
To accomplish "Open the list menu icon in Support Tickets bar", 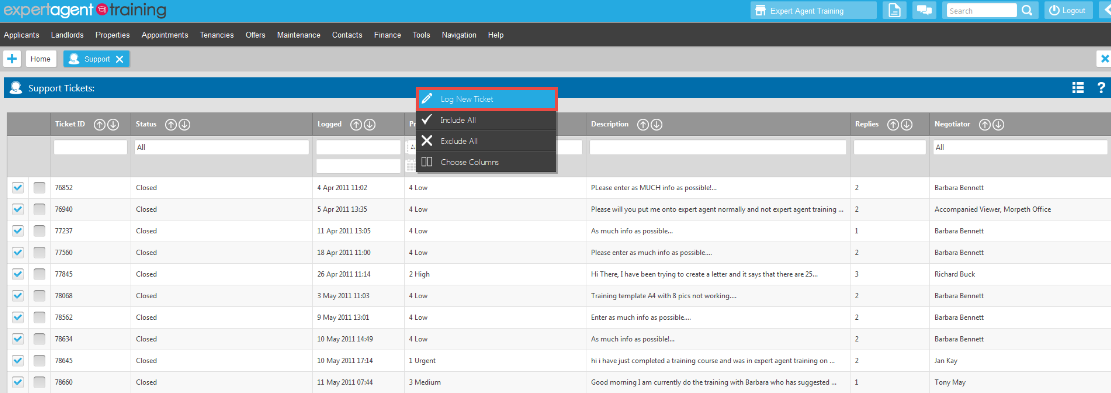I will click(1078, 88).
